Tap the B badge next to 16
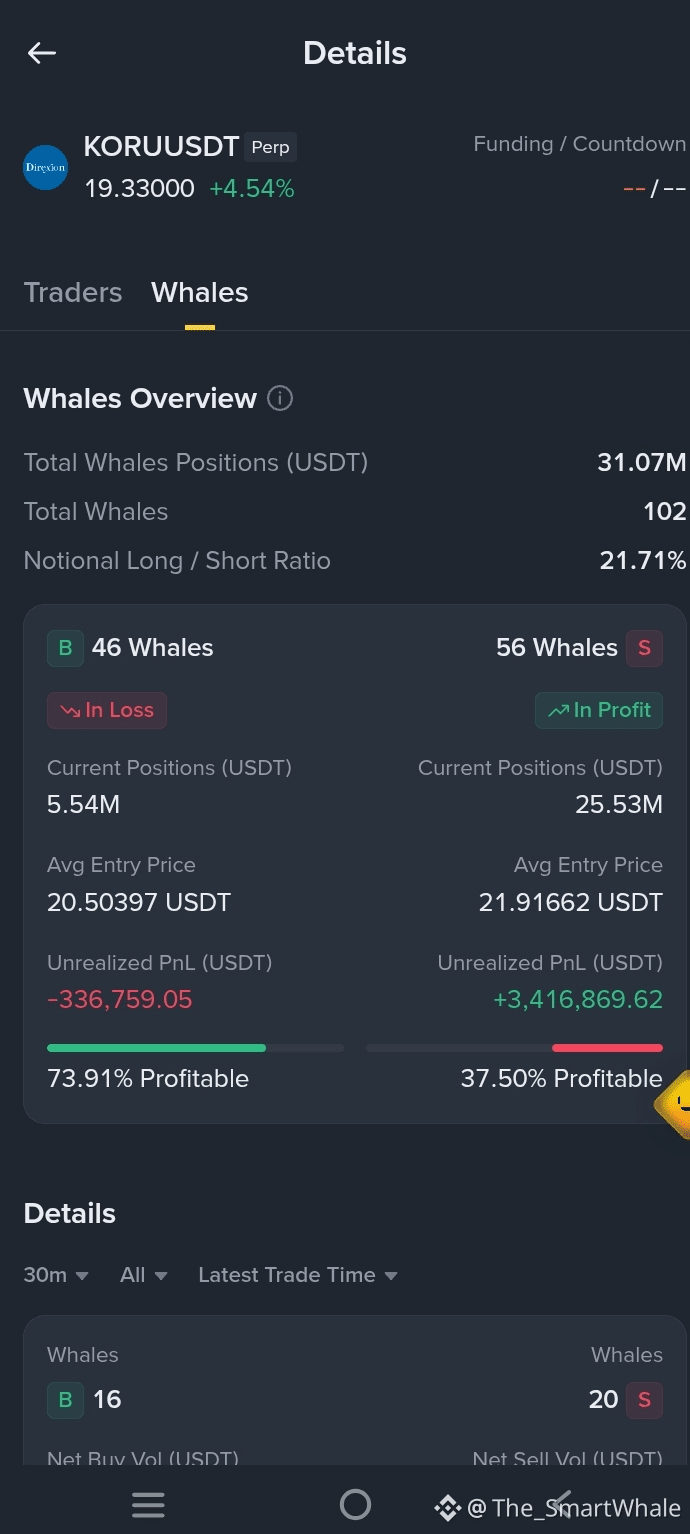The image size is (690, 1534). [x=65, y=1399]
